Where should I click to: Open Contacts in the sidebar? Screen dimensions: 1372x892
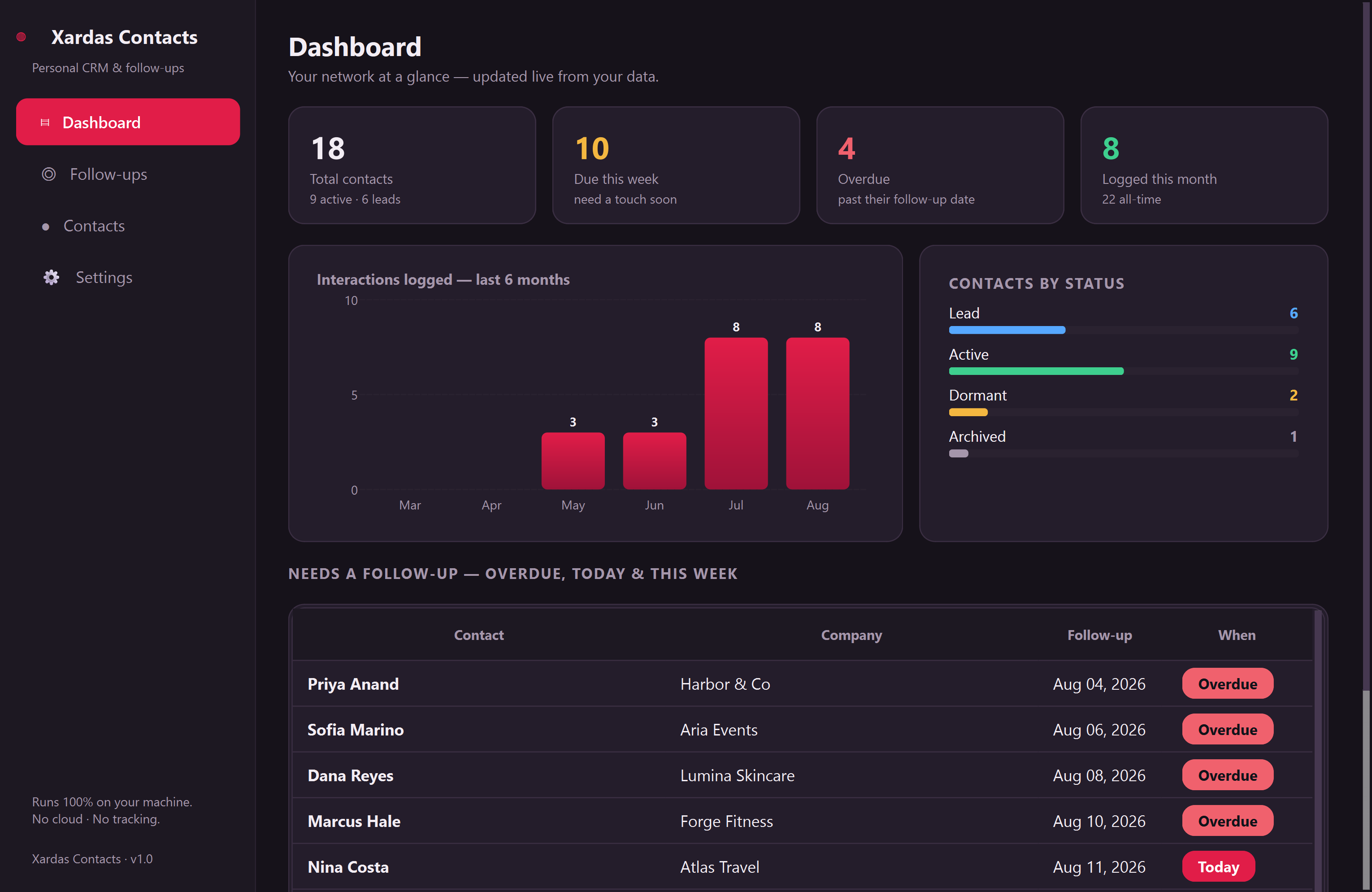point(128,226)
